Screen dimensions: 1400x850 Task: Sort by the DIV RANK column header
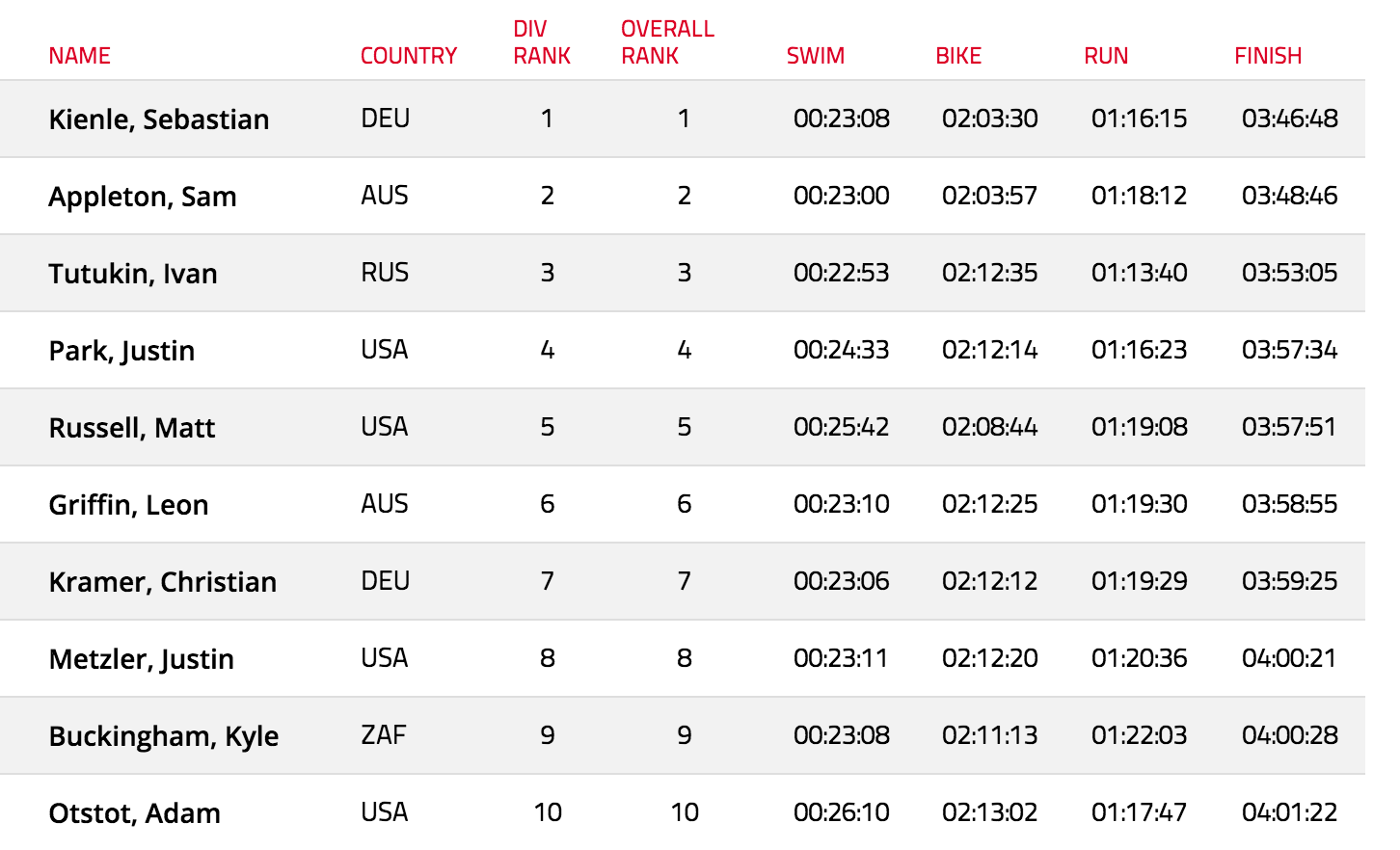click(x=542, y=42)
